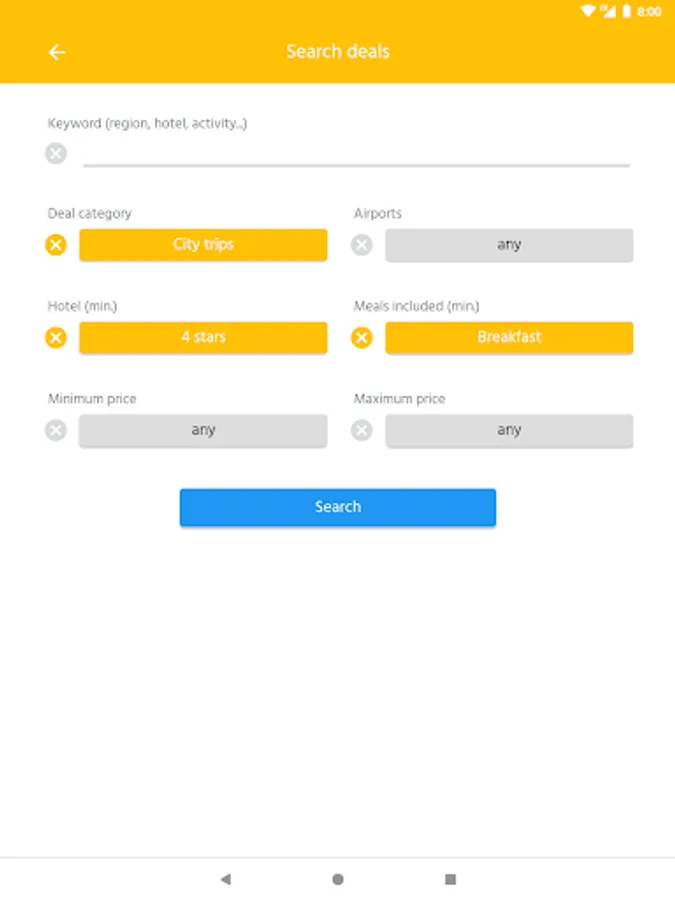Open the Minimum price any dropdown
This screenshot has width=675, height=900.
tap(203, 430)
